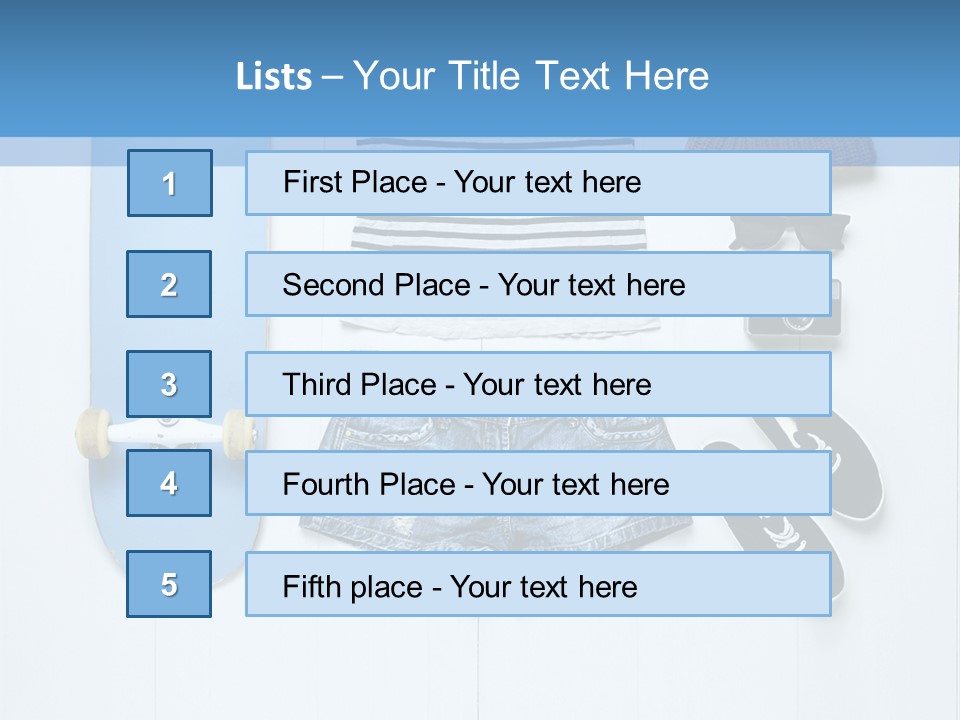Click the skateboard's left yellow wheel

point(92,432)
